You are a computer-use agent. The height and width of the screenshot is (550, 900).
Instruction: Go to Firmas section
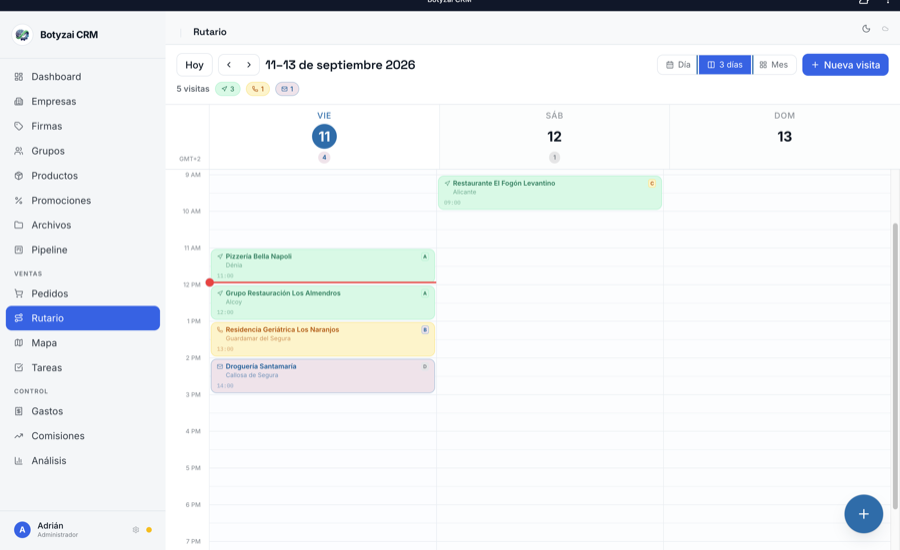83,126
